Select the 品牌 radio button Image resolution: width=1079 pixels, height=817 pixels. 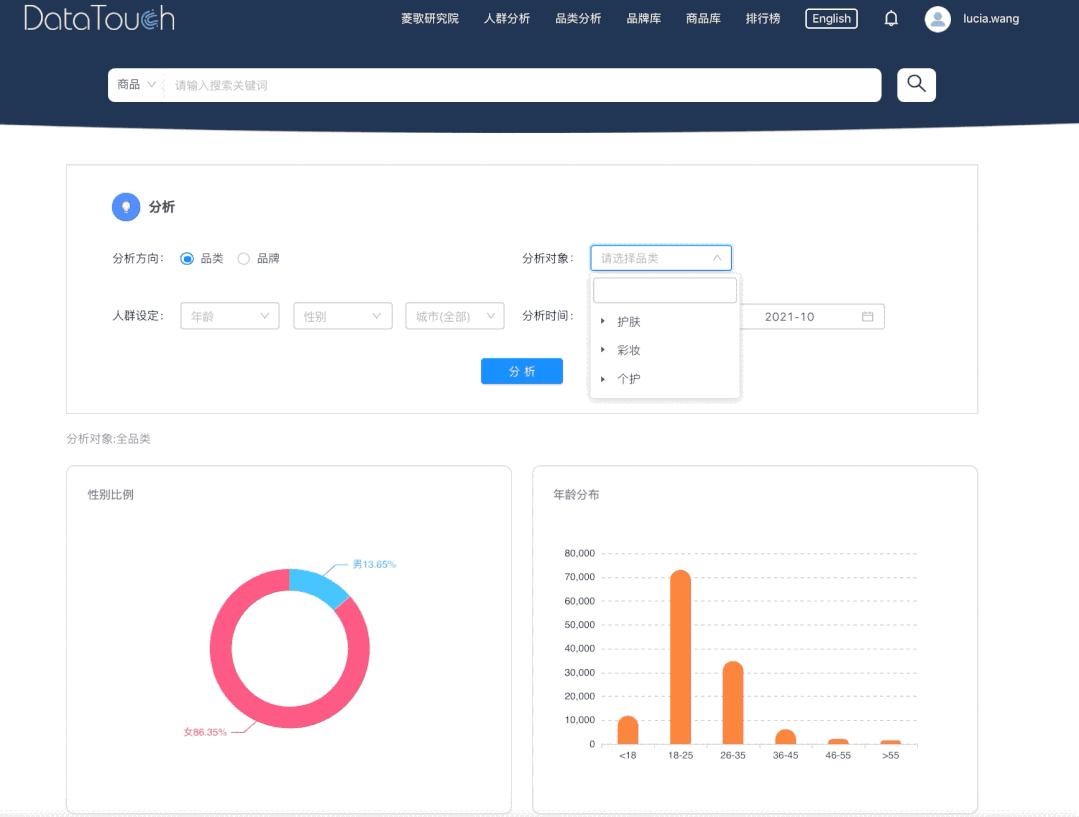point(244,258)
